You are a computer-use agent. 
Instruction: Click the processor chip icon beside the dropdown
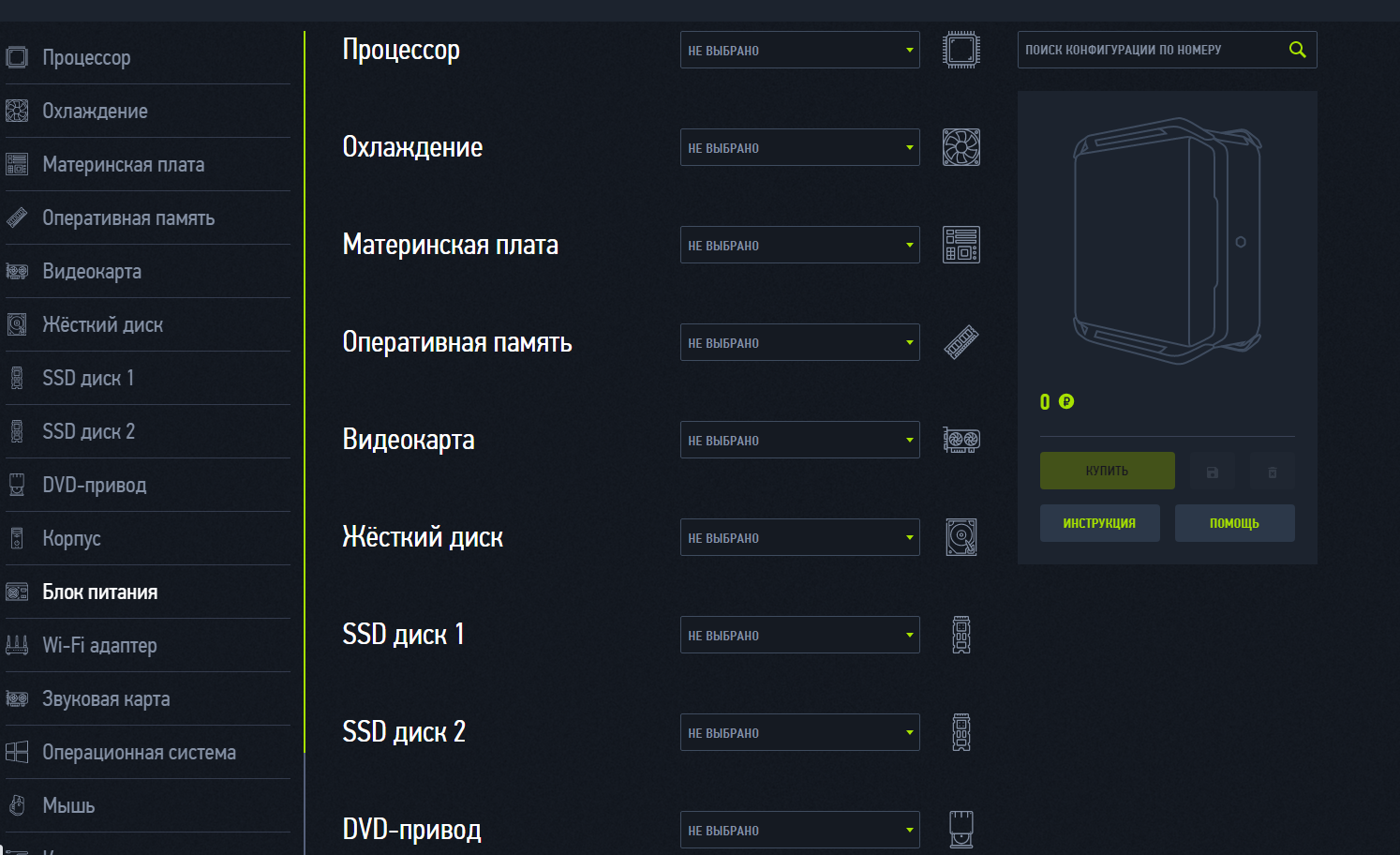point(961,50)
